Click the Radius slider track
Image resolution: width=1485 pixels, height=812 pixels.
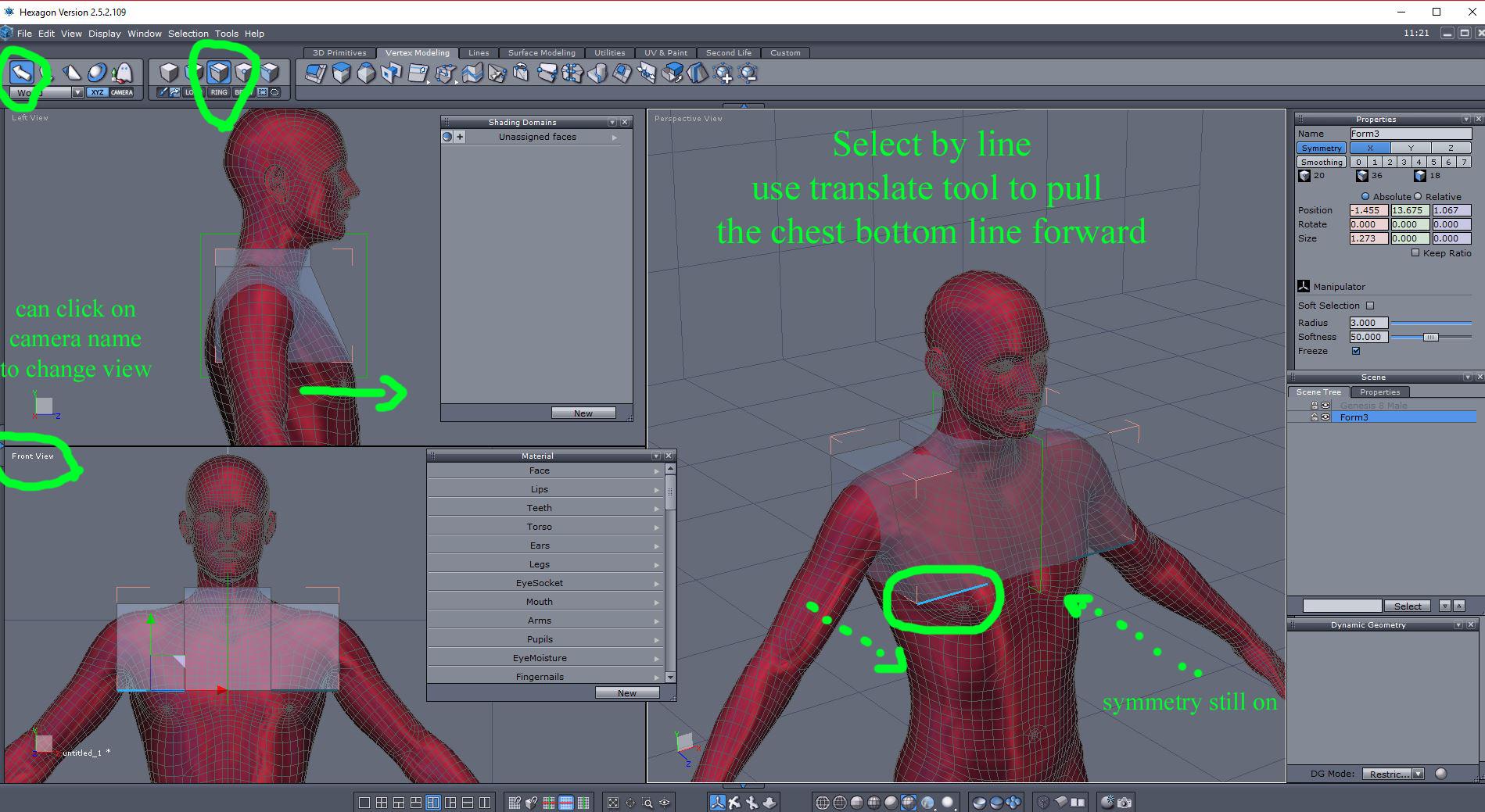tap(1431, 323)
